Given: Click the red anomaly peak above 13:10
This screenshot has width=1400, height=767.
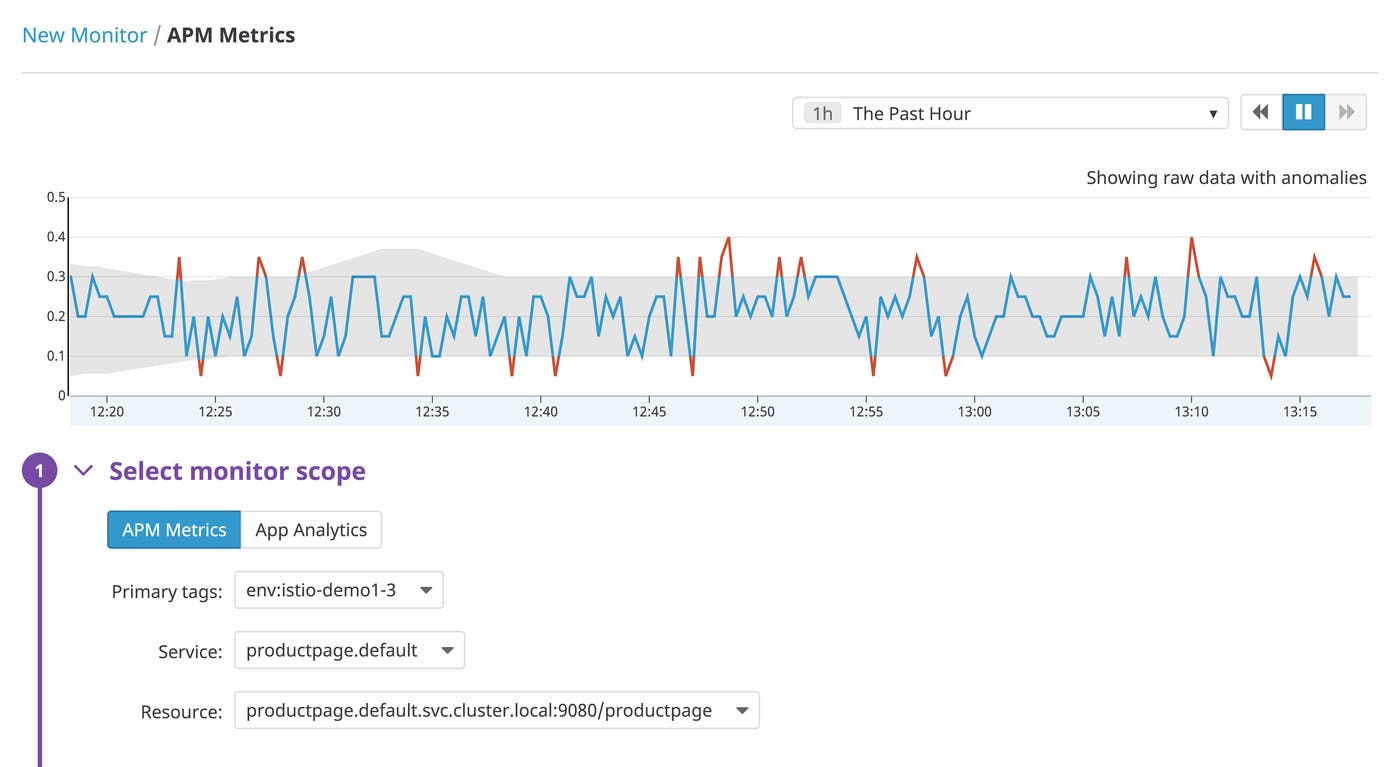Looking at the screenshot, I should [1191, 239].
